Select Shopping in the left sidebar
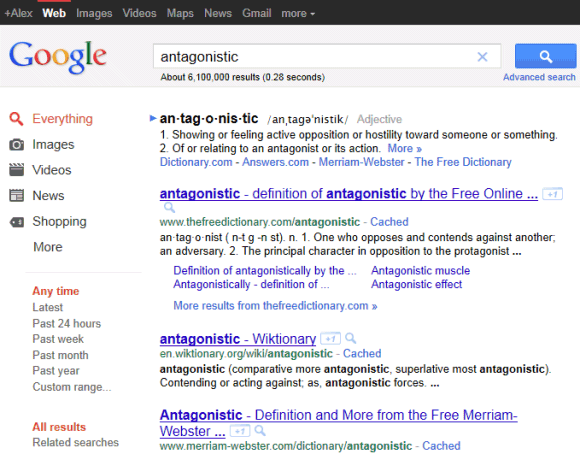This screenshot has height=454, width=580. pos(60,221)
